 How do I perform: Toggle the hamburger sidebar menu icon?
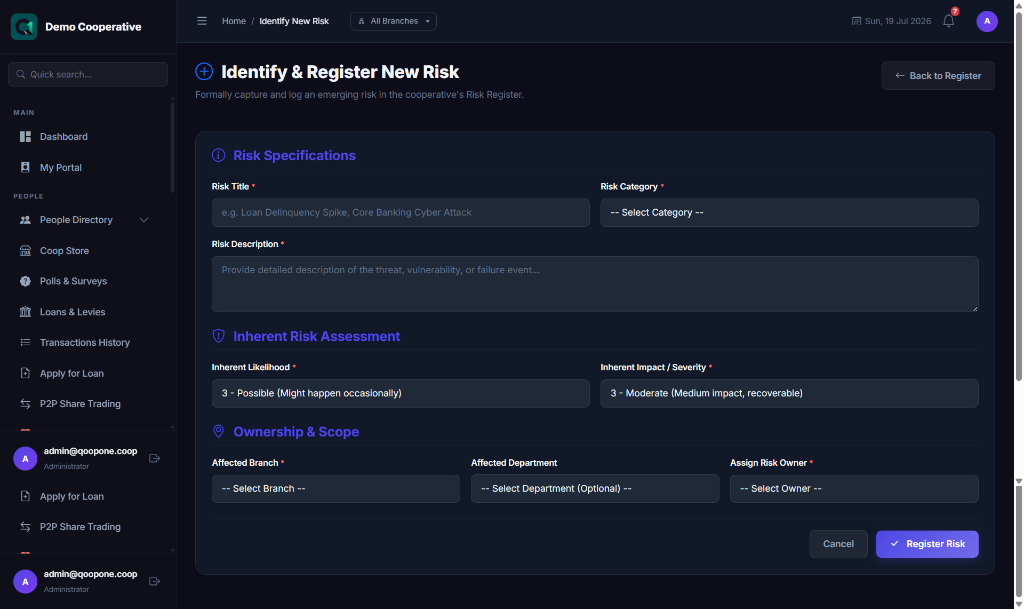tap(202, 21)
